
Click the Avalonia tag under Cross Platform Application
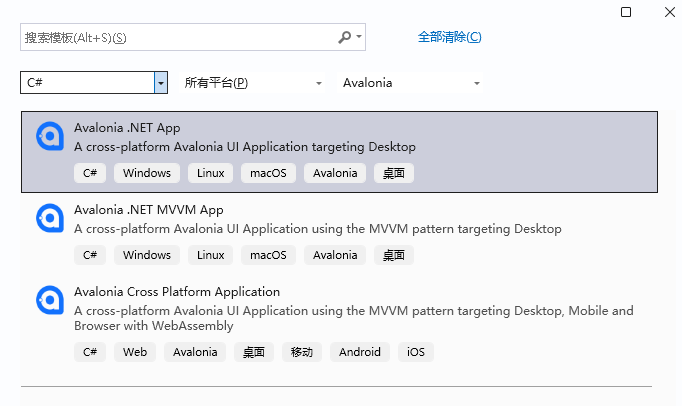195,352
